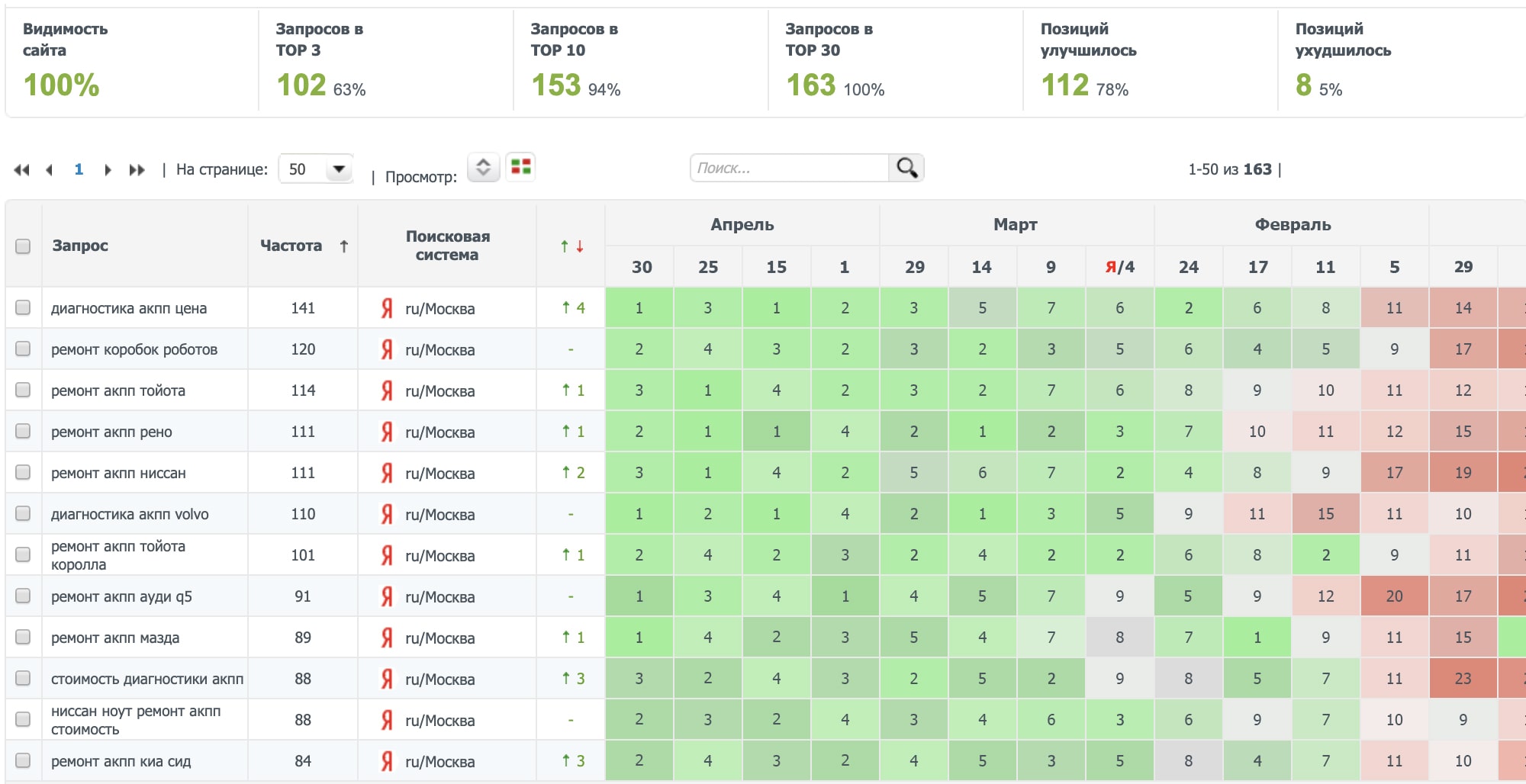Image resolution: width=1526 pixels, height=784 pixels.
Task: Click the previous page arrow
Action: click(x=50, y=170)
